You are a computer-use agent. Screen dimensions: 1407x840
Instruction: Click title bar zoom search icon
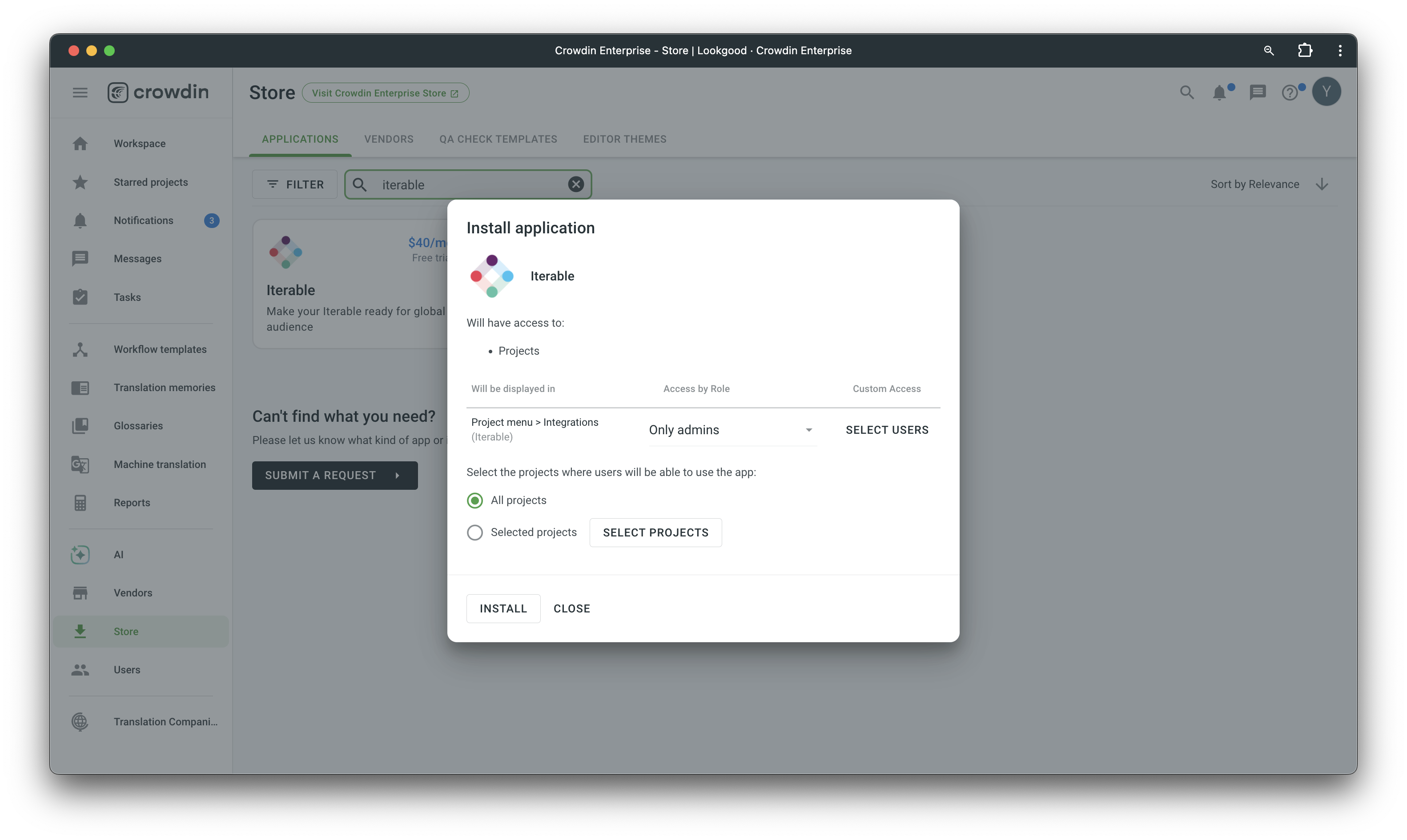pyautogui.click(x=1268, y=50)
